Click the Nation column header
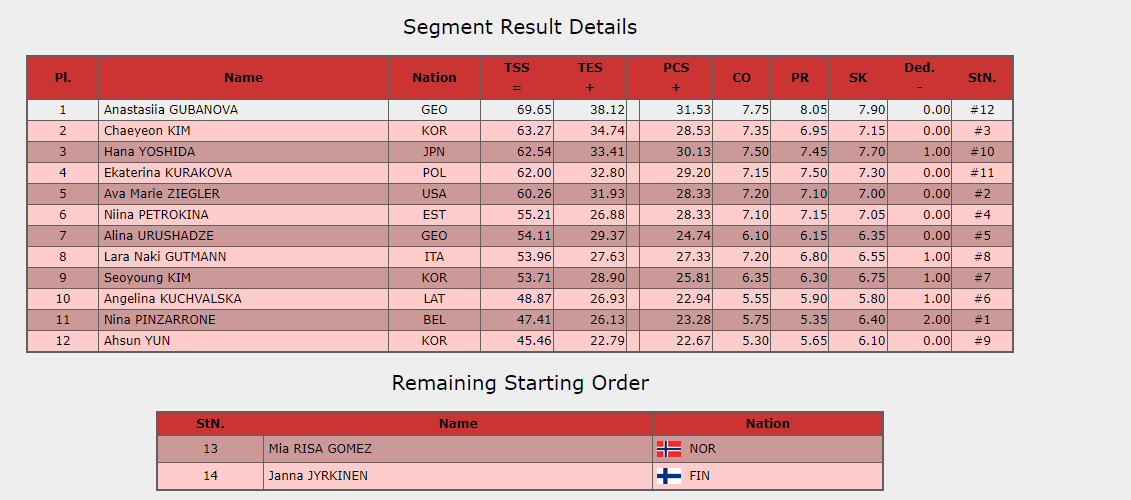The image size is (1131, 500). tap(434, 78)
